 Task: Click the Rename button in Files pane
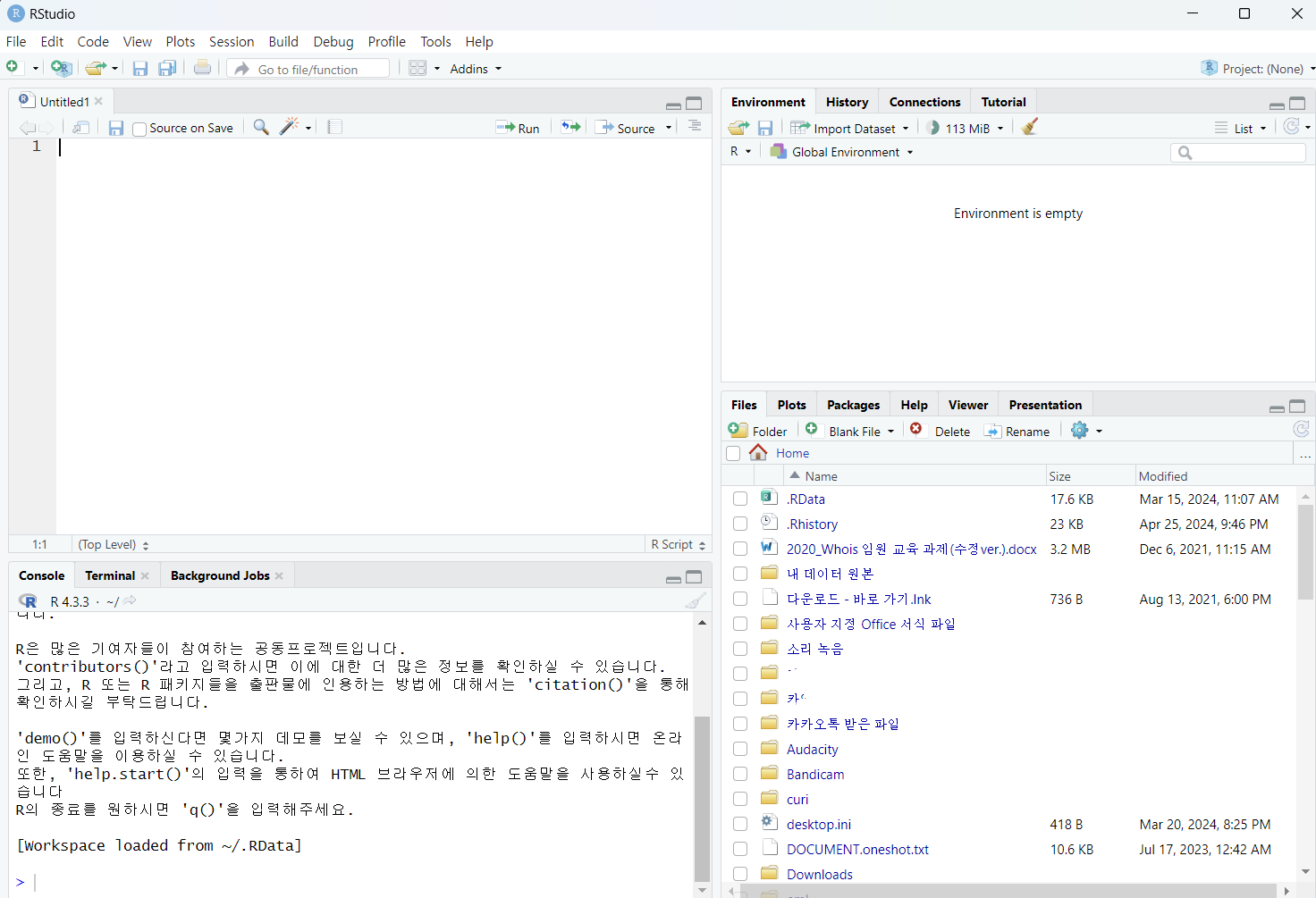[x=1017, y=431]
